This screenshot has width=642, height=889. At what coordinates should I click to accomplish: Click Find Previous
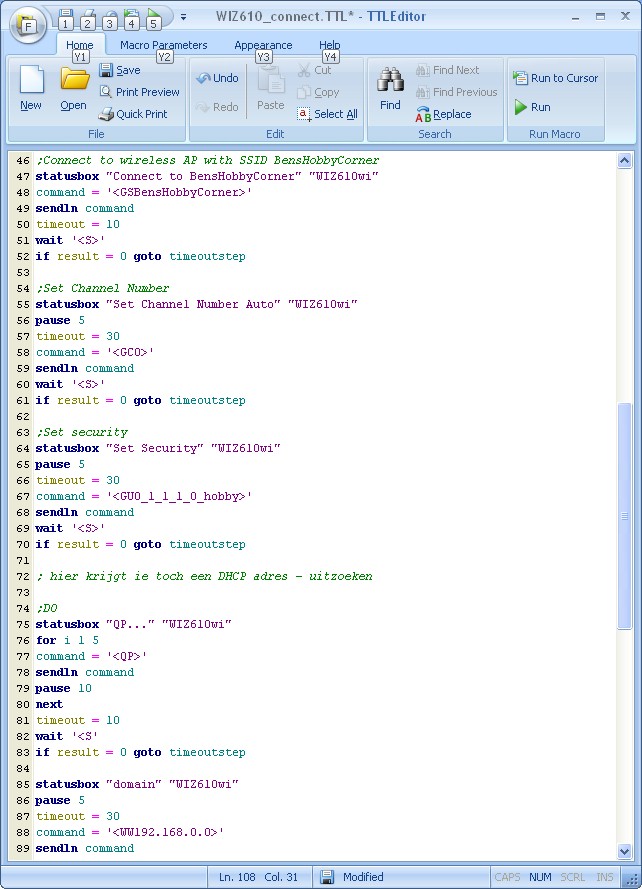coord(457,92)
